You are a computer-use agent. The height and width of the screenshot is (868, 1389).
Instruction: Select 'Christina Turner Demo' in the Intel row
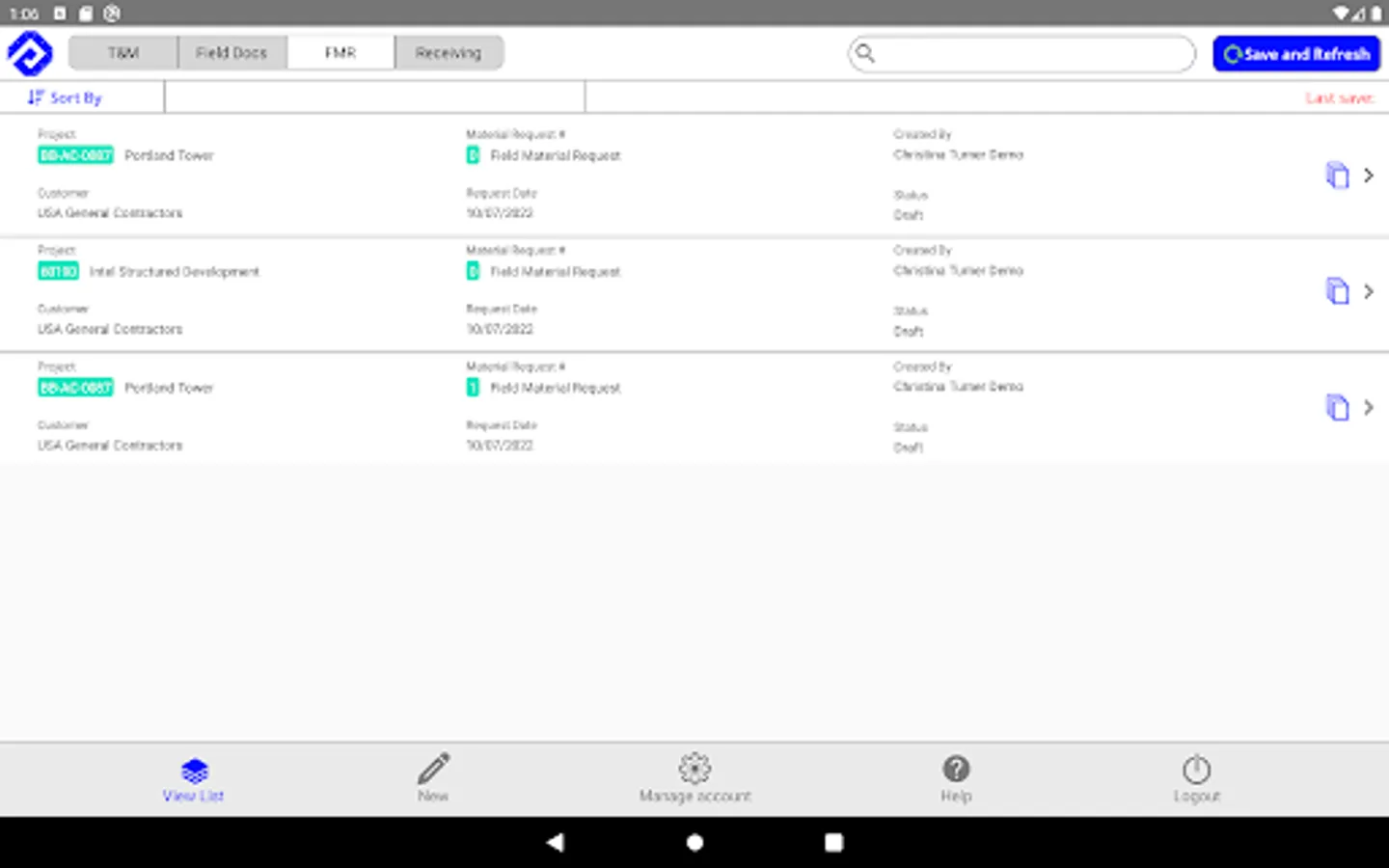pyautogui.click(x=958, y=271)
